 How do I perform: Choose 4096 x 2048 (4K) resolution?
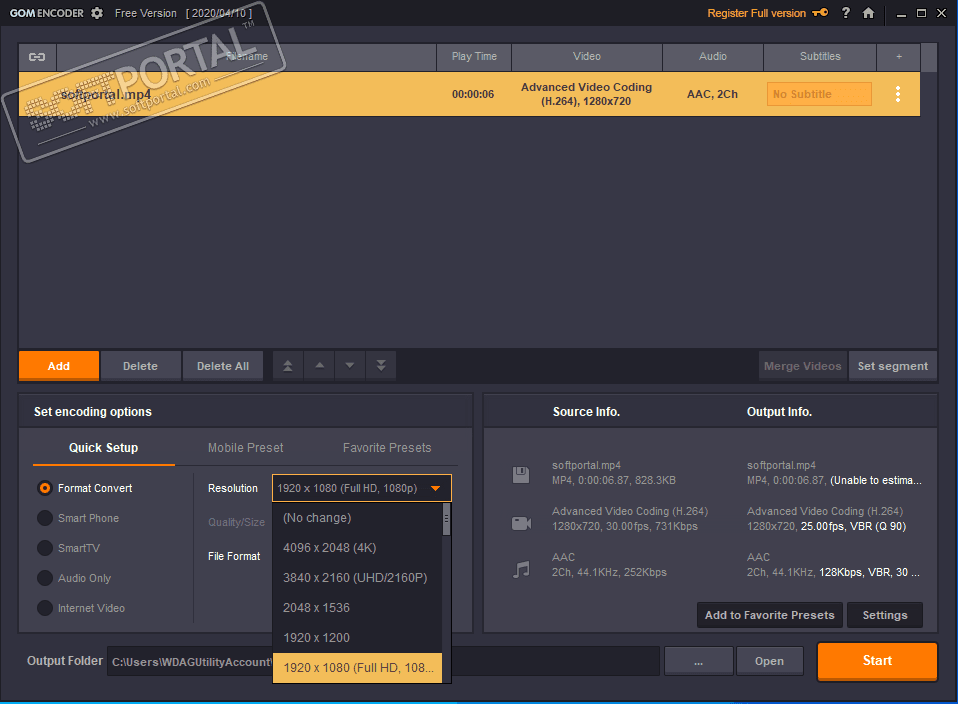[357, 548]
